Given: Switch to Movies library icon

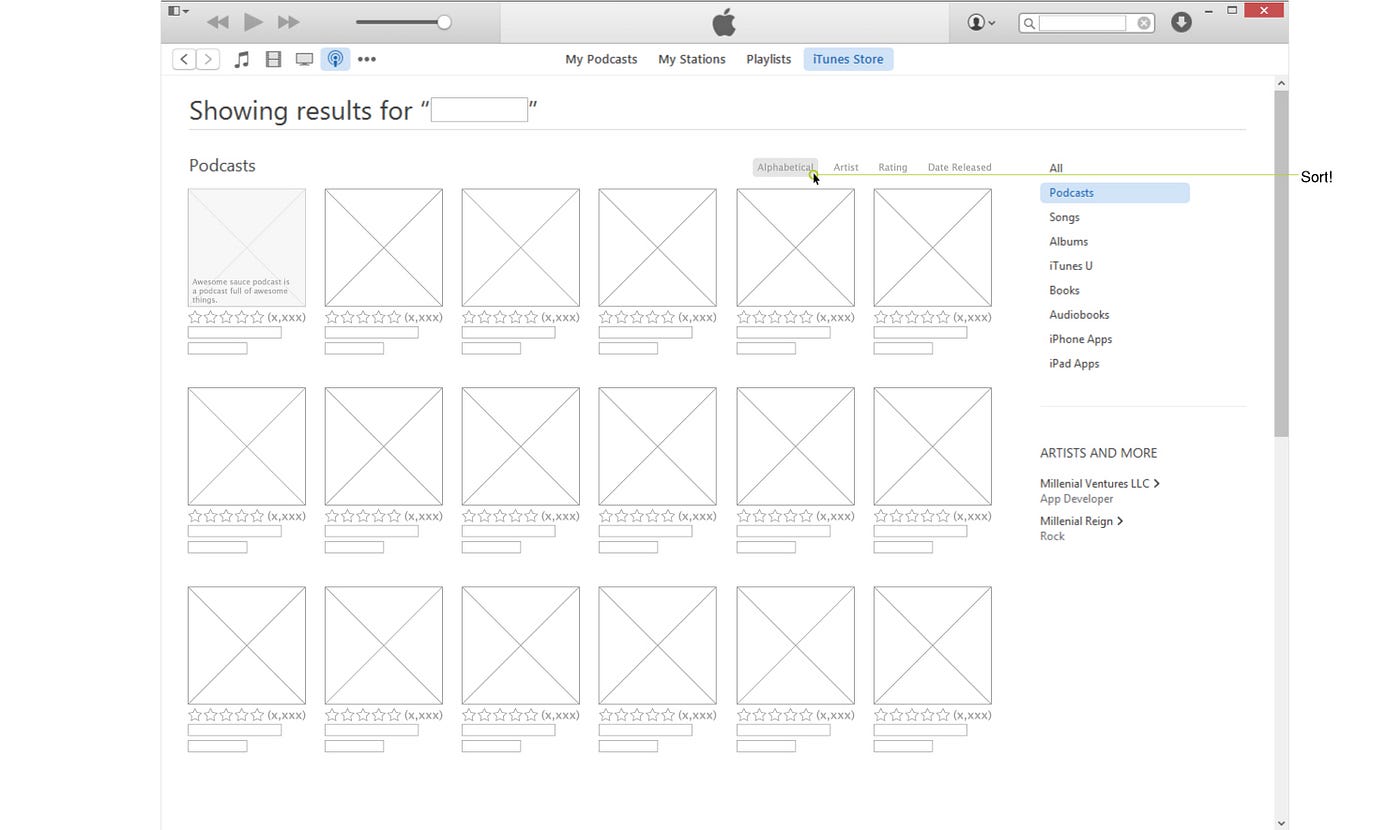Looking at the screenshot, I should click(273, 59).
